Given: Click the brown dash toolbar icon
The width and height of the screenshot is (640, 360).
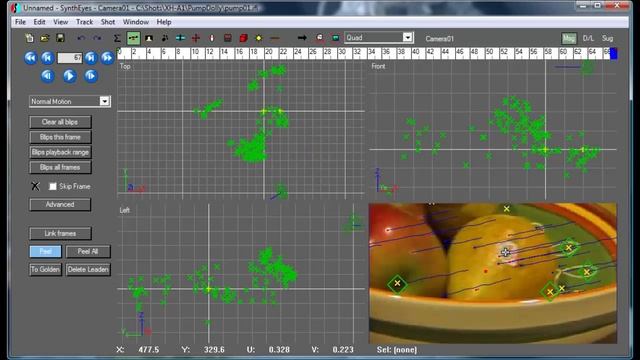Looking at the screenshot, I should 275,38.
